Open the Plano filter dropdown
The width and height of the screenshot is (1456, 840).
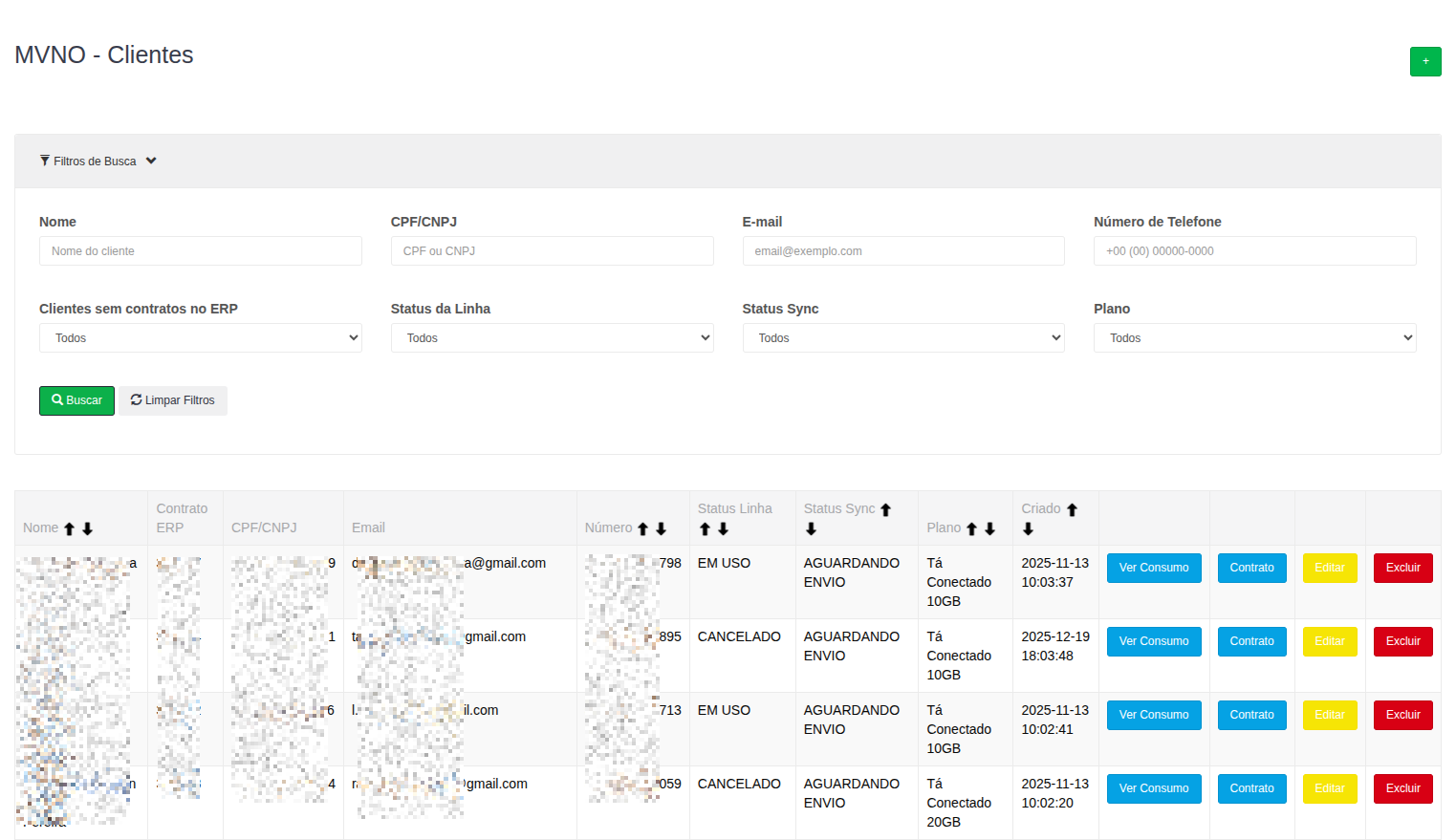coord(1254,338)
